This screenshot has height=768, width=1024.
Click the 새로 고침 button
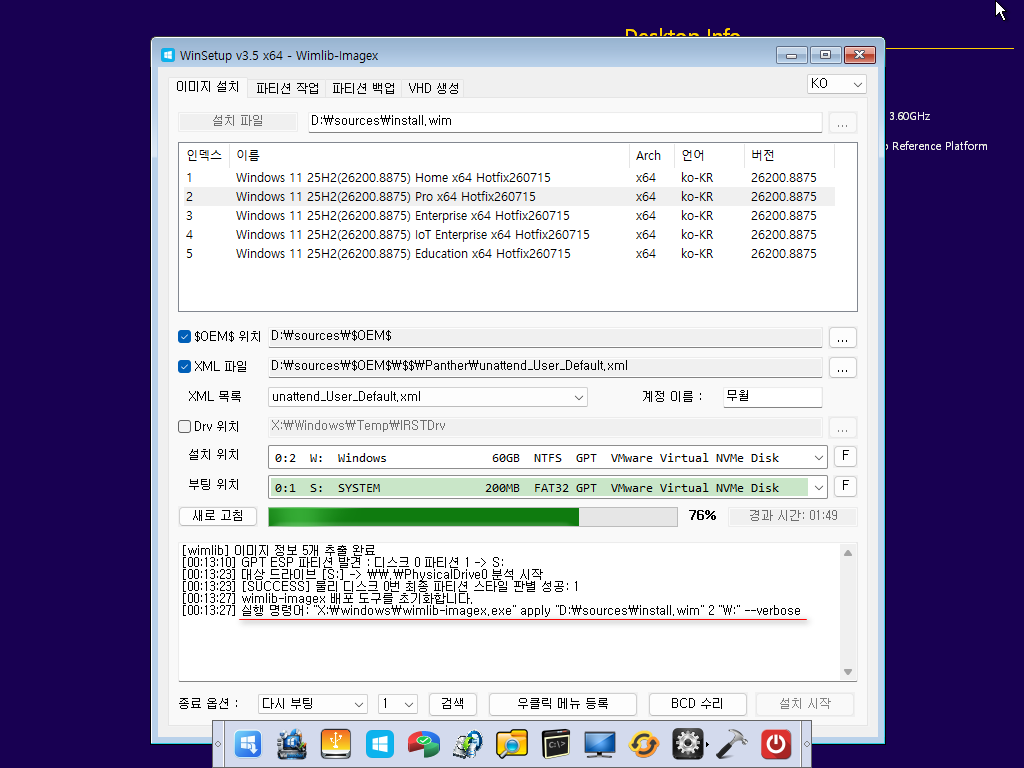(217, 516)
